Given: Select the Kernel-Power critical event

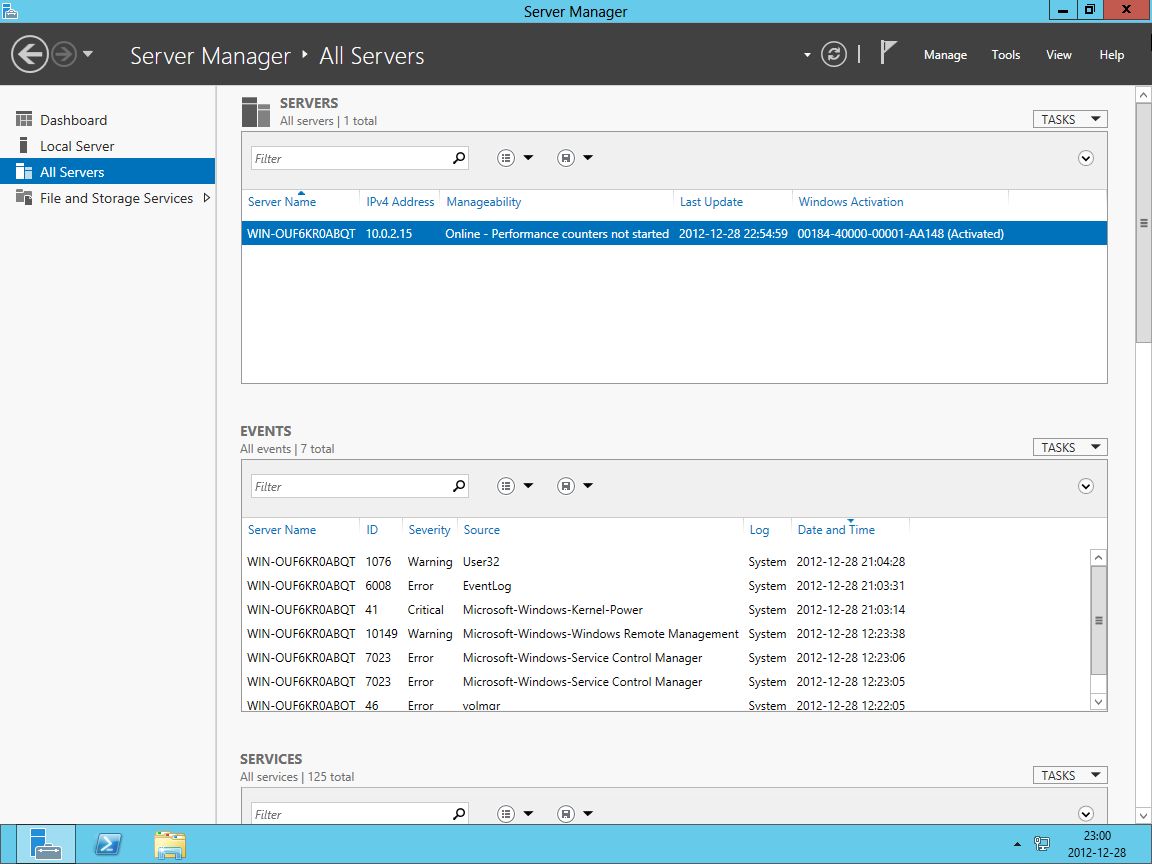Looking at the screenshot, I should 665,610.
